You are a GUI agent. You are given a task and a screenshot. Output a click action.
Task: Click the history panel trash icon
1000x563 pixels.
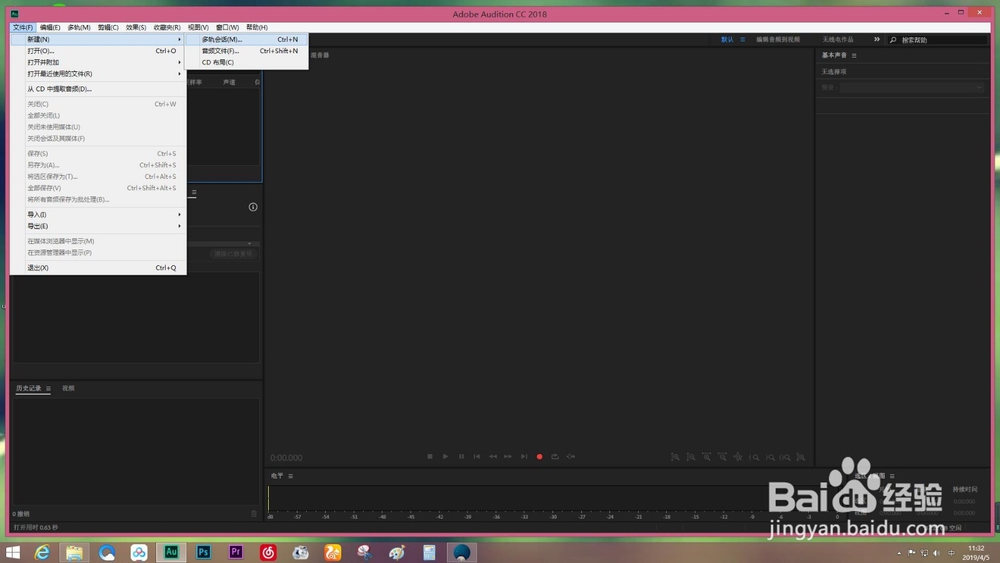coord(254,513)
